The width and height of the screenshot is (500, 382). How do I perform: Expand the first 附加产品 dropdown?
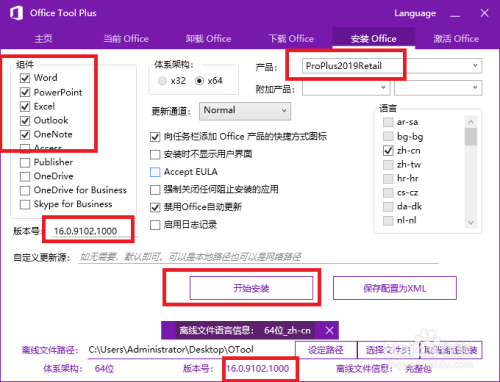click(x=346, y=88)
